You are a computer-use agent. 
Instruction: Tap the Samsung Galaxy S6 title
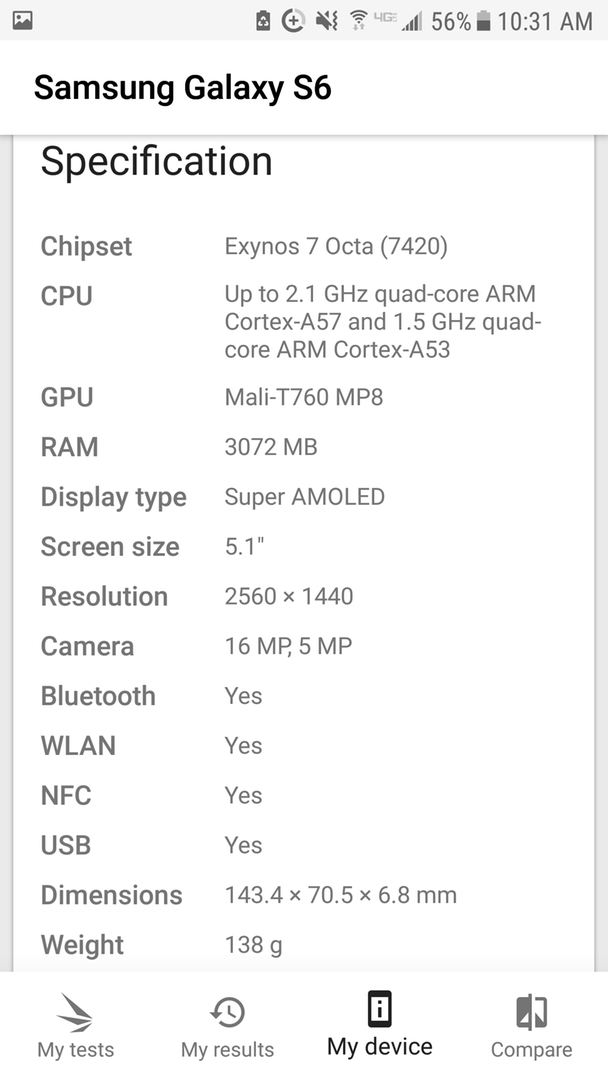(x=182, y=88)
